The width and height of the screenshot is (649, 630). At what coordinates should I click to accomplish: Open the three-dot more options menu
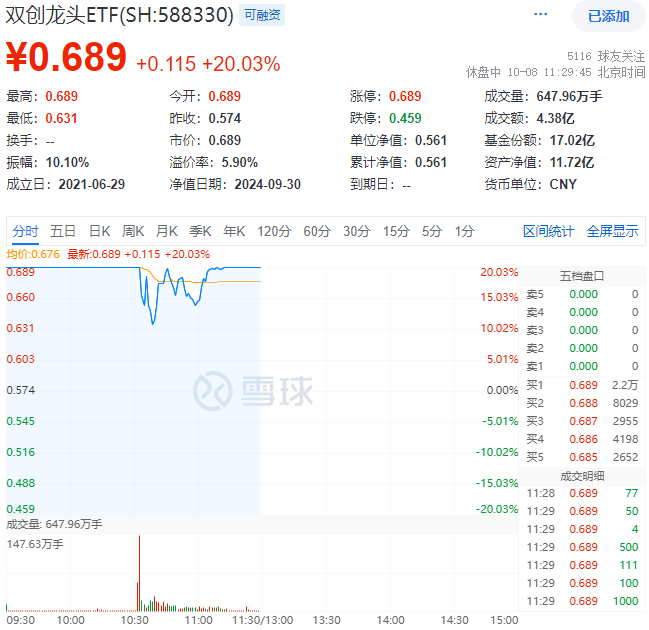(x=540, y=15)
